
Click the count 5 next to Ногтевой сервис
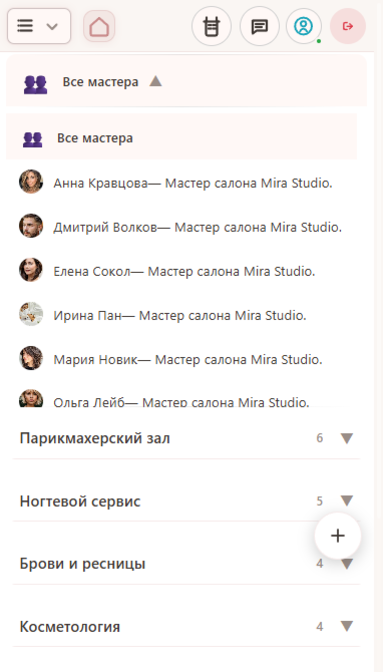click(320, 501)
